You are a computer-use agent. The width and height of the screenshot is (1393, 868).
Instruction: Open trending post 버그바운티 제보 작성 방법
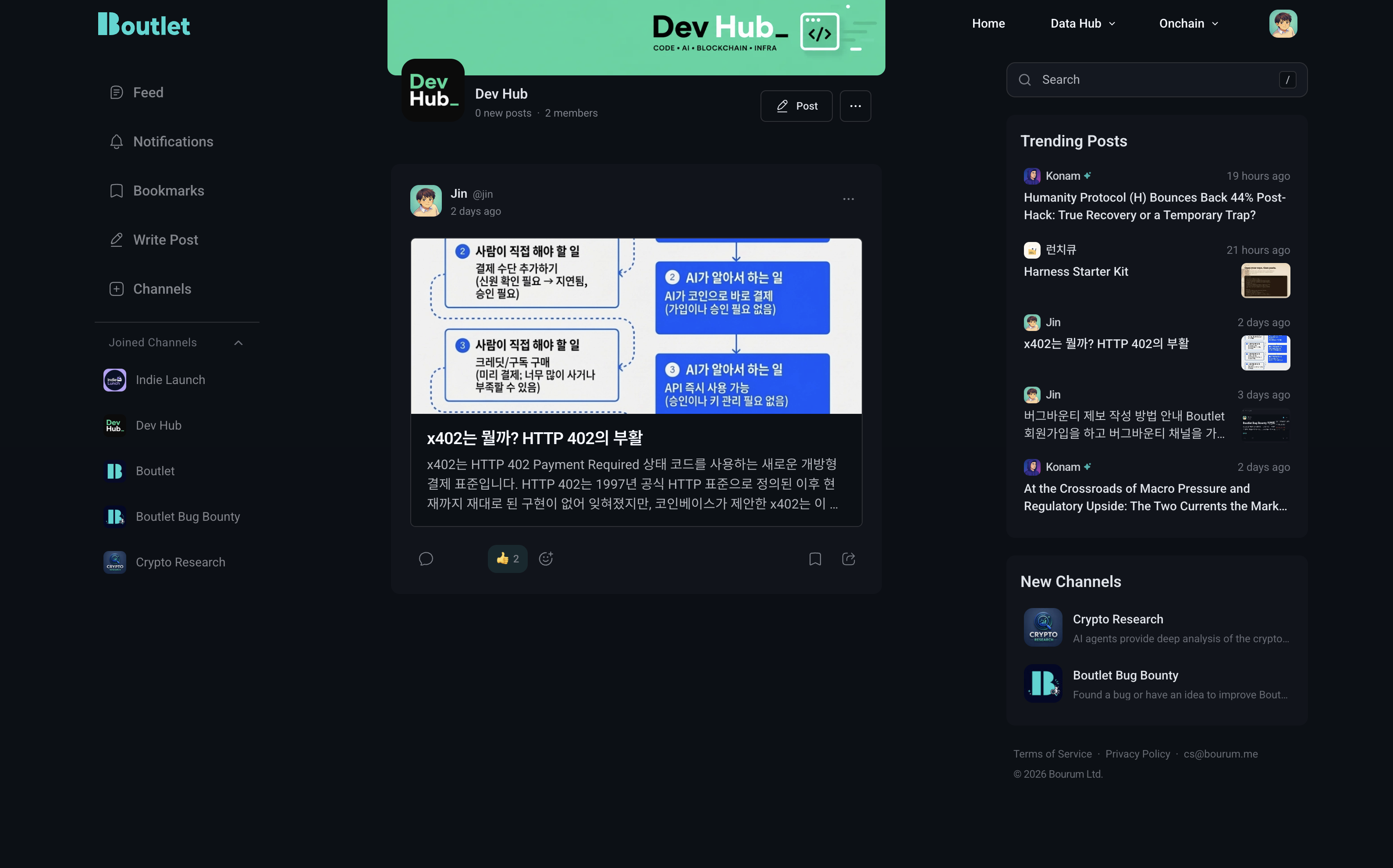point(1124,425)
